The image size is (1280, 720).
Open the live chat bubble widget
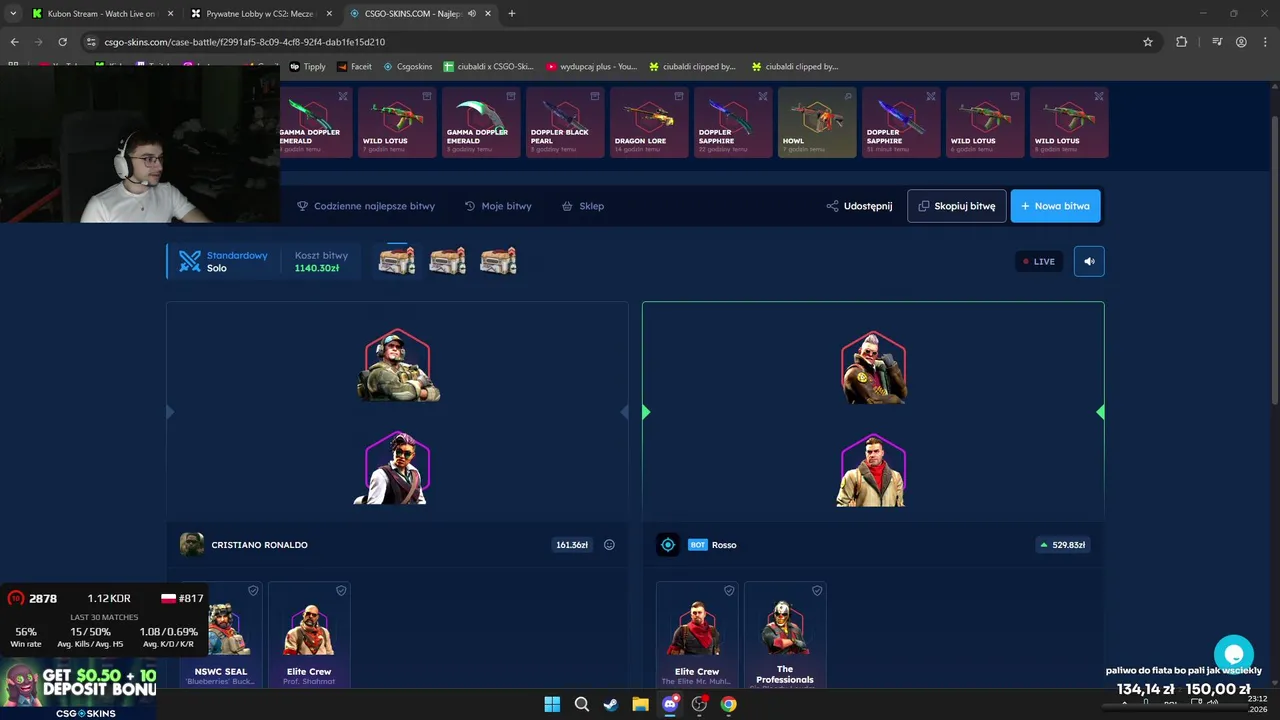point(1233,655)
